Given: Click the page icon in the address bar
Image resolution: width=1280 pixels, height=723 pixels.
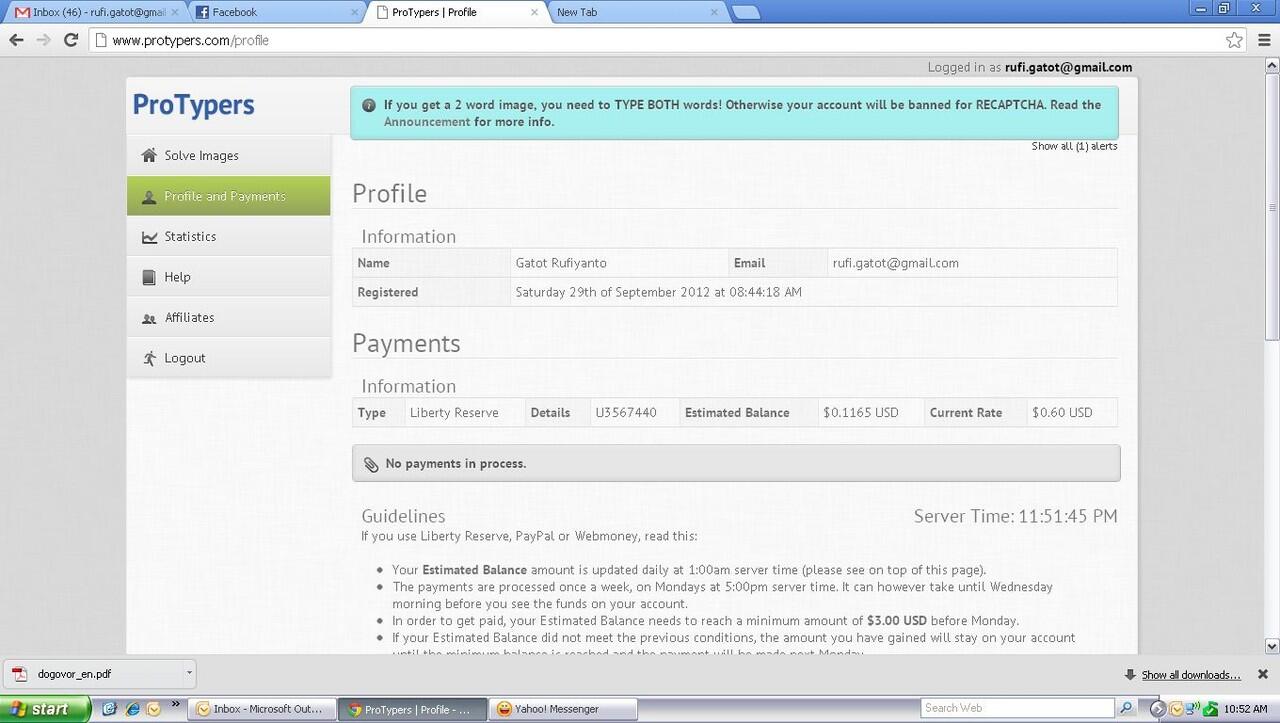Looking at the screenshot, I should click(x=100, y=40).
